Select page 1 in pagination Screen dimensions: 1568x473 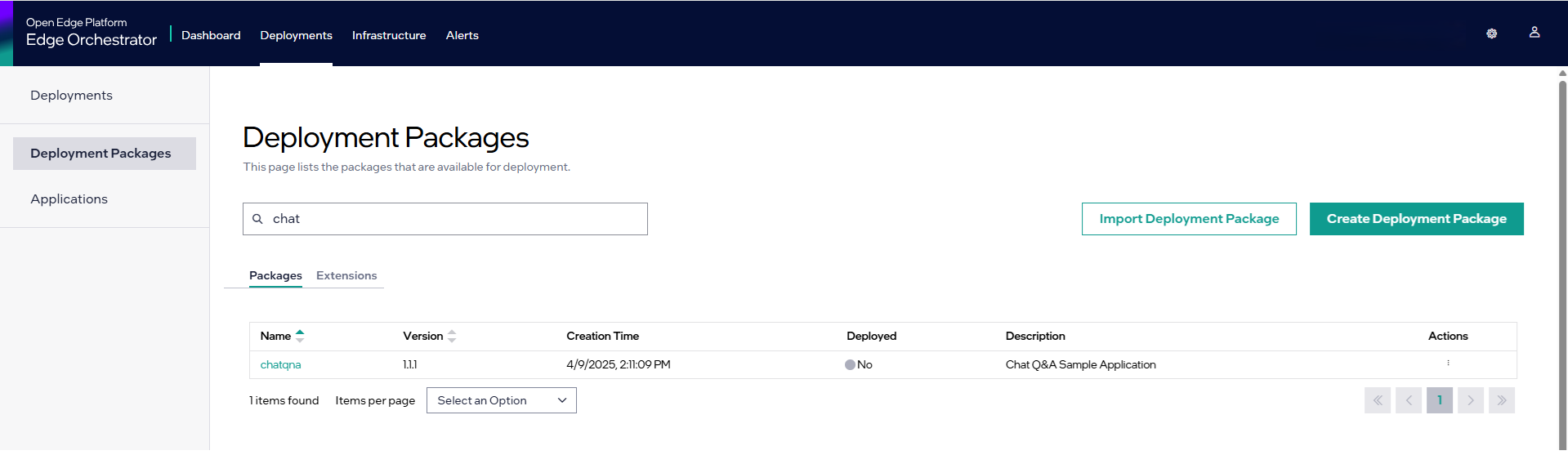tap(1439, 400)
